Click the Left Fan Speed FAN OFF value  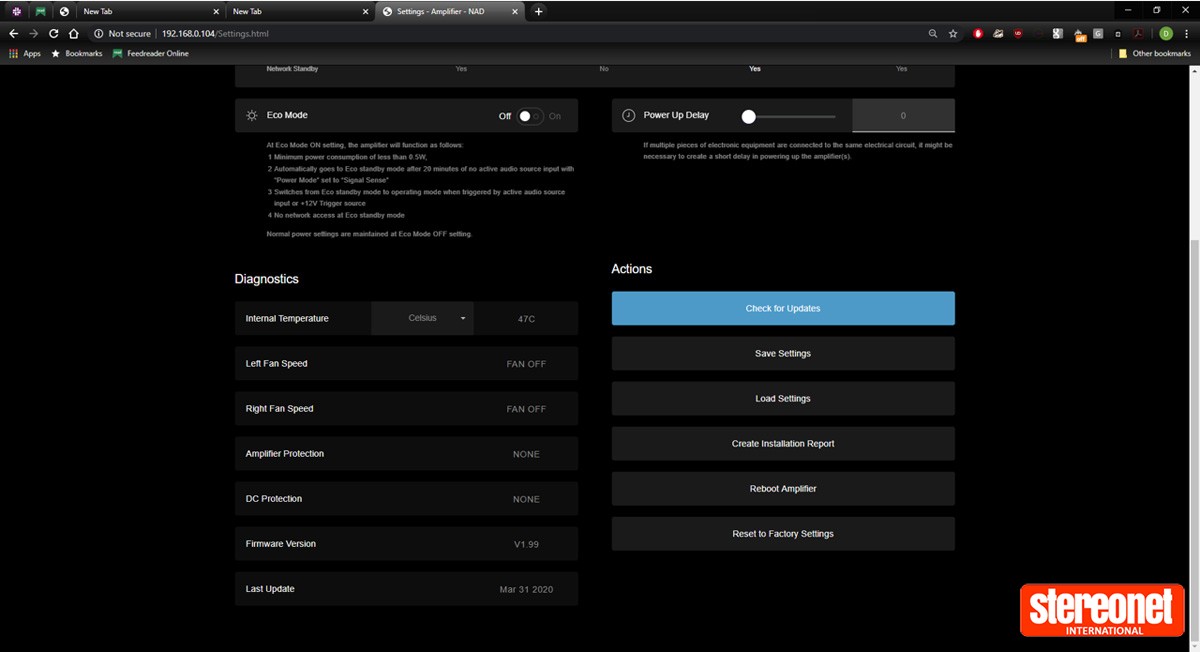click(x=526, y=364)
